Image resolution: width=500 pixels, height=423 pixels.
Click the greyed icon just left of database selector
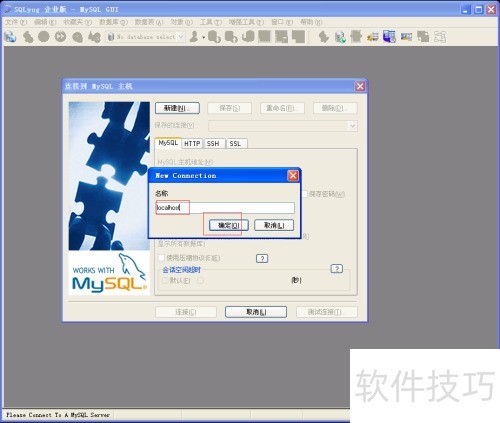[x=94, y=37]
